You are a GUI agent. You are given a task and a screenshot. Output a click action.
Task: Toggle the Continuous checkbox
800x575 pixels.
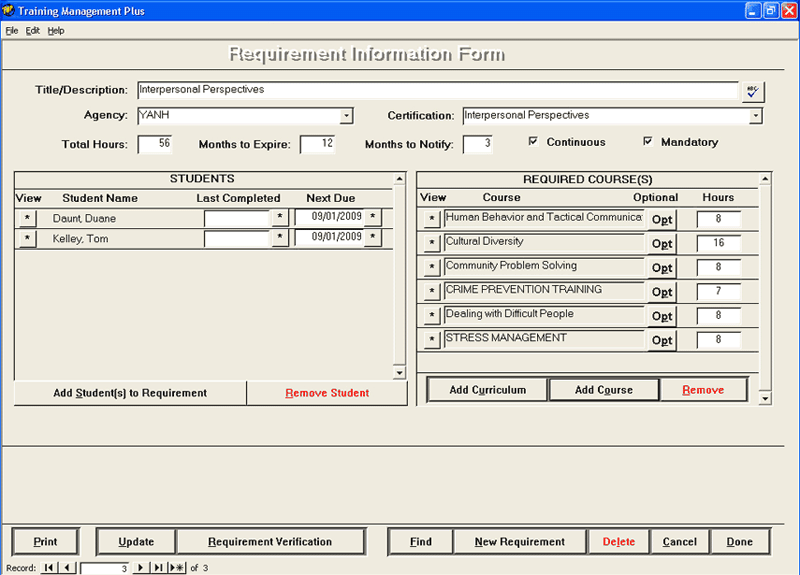click(x=533, y=142)
